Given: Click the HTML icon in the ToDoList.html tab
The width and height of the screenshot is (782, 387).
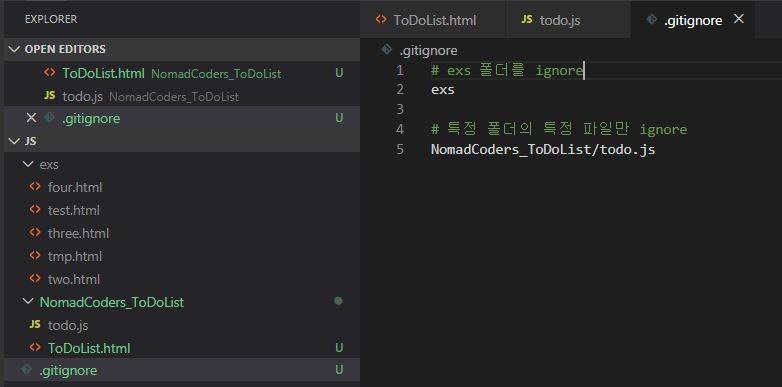Looking at the screenshot, I should click(381, 19).
